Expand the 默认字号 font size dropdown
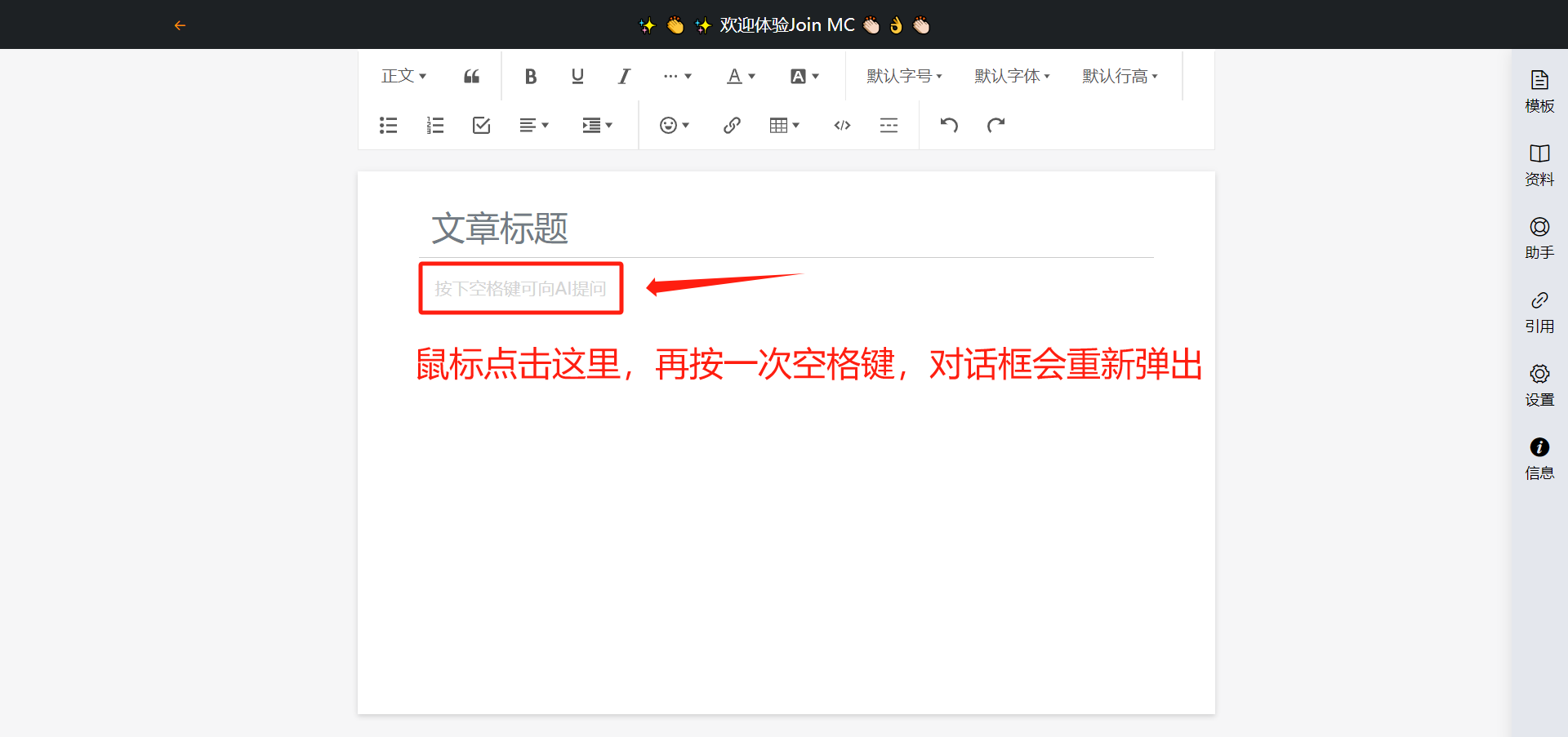1568x737 pixels. tap(904, 77)
